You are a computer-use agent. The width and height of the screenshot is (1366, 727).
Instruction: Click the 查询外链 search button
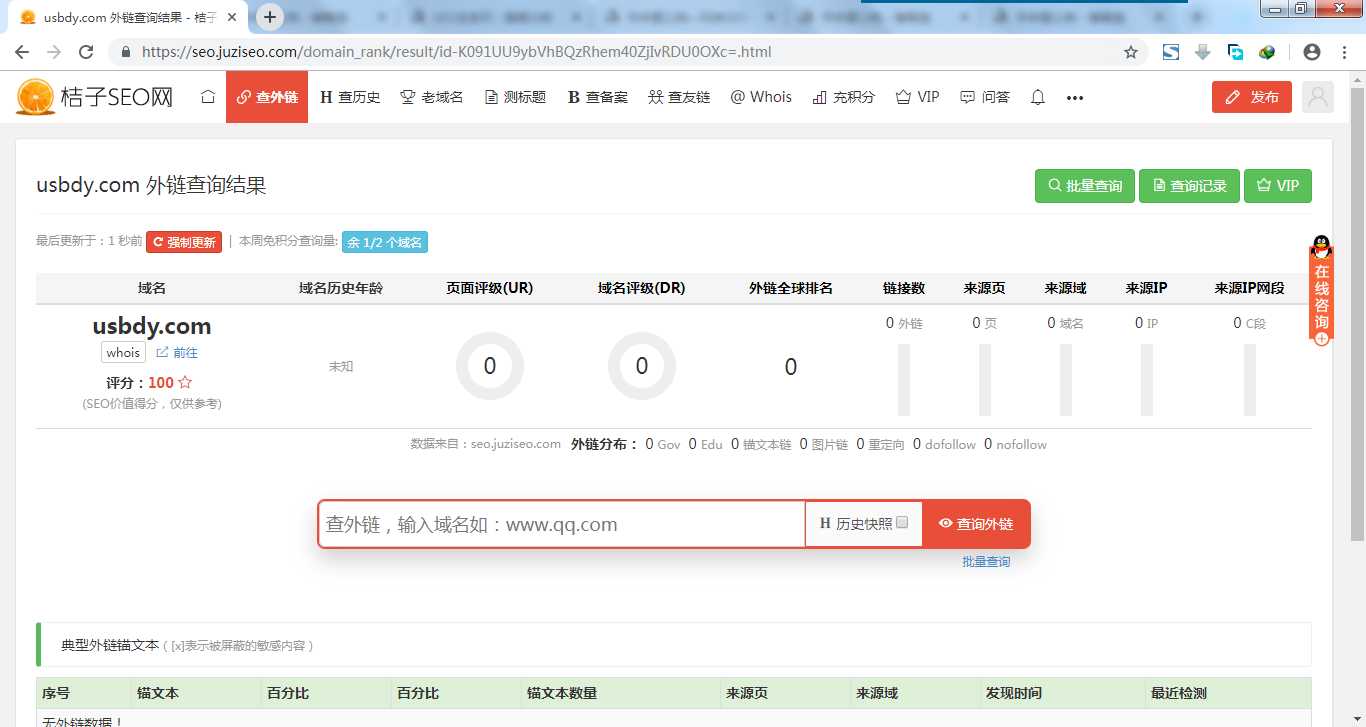click(976, 524)
